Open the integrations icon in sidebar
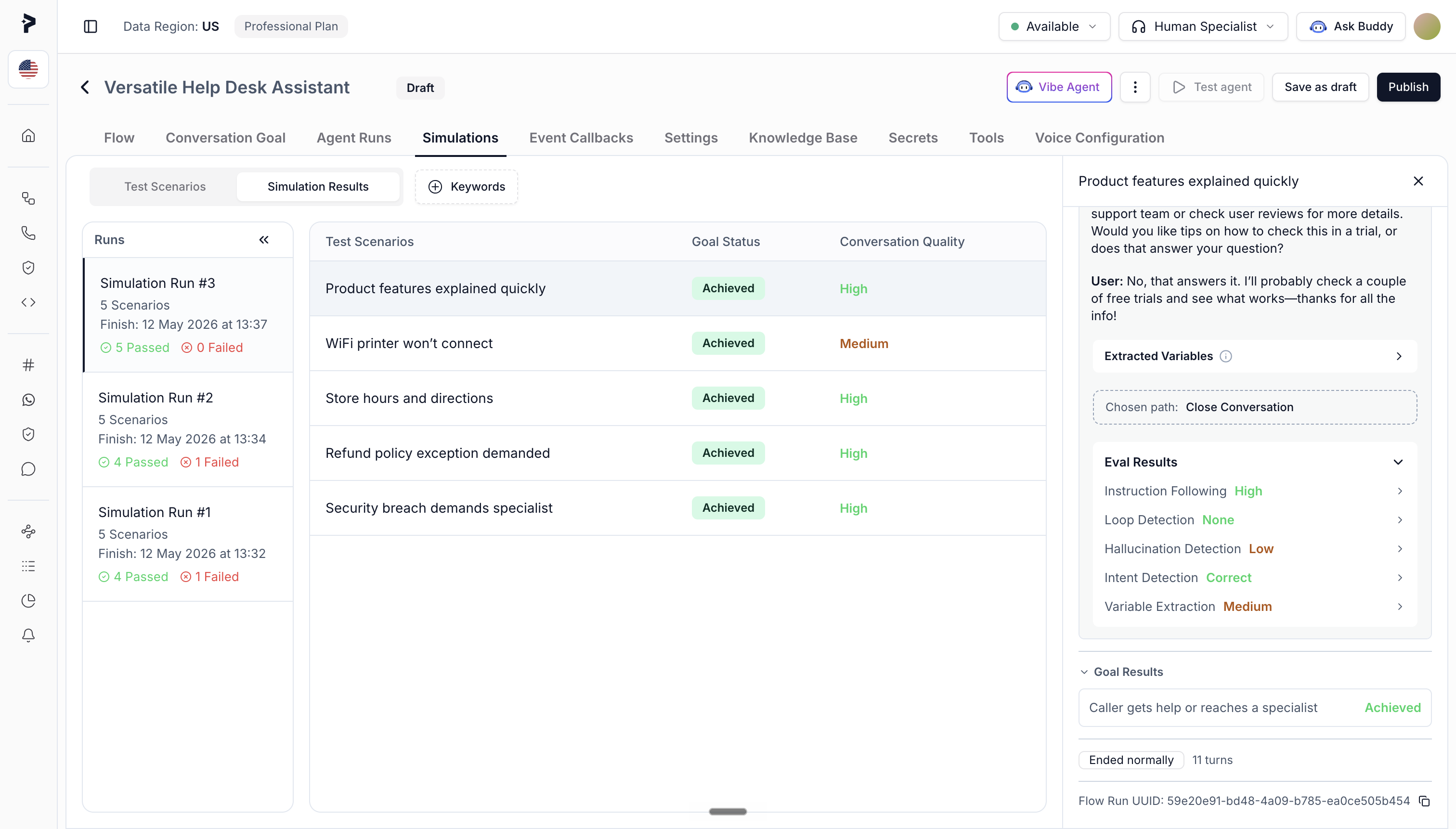Image resolution: width=1456 pixels, height=829 pixels. (28, 531)
